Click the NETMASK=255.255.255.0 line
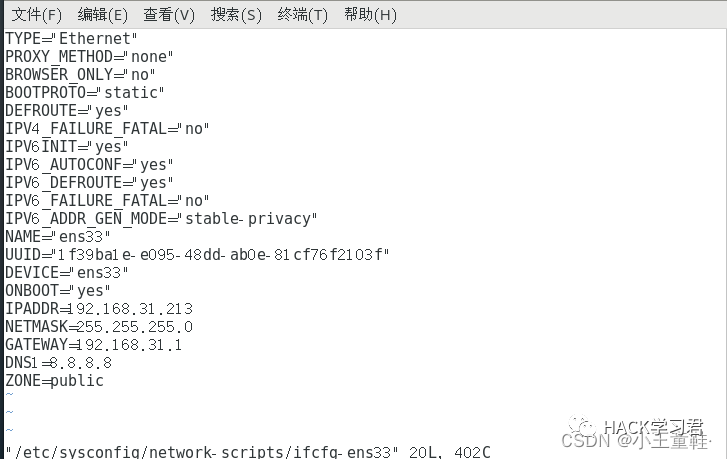 point(99,327)
